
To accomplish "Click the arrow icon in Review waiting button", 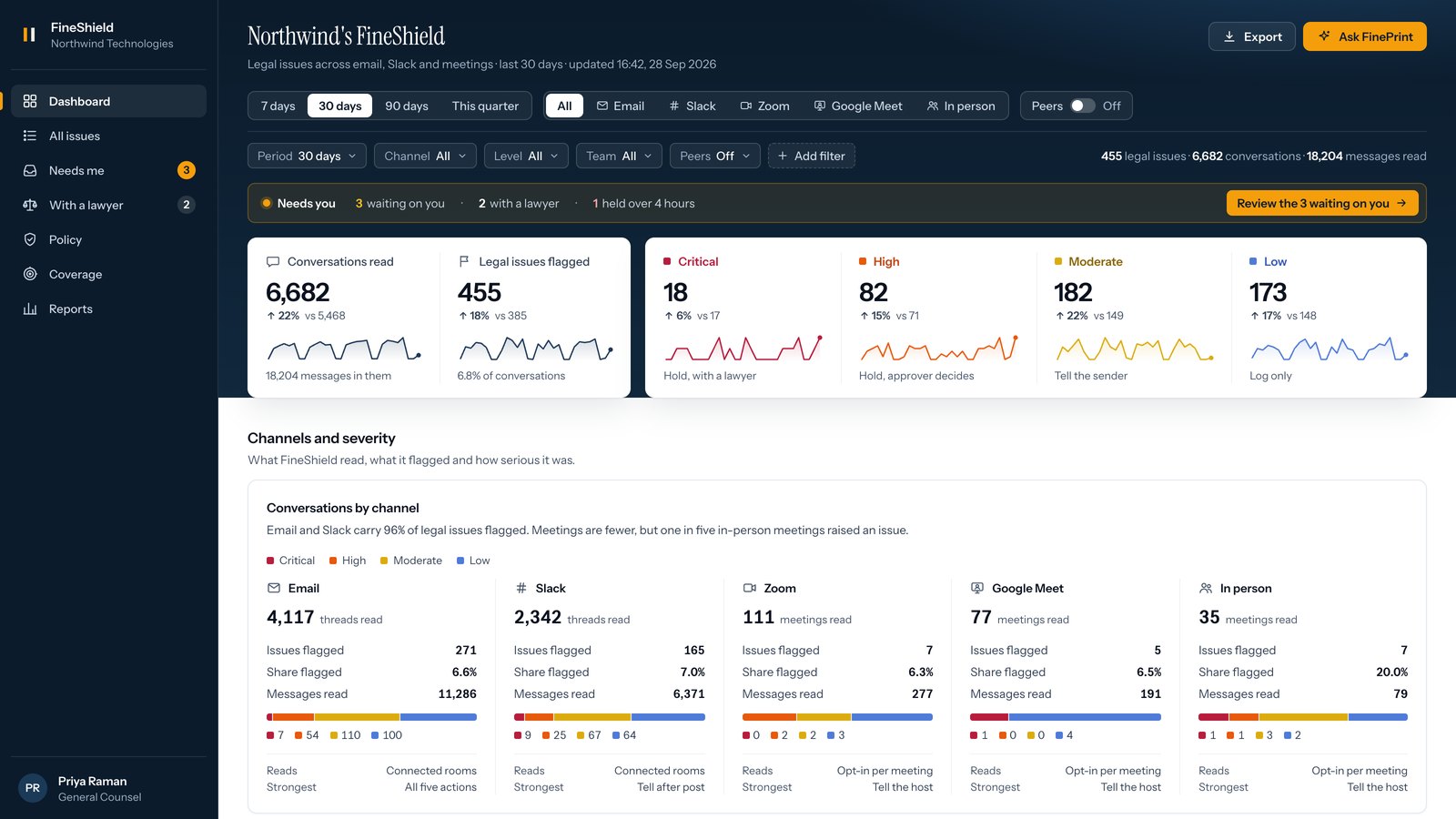I will pos(1401,203).
